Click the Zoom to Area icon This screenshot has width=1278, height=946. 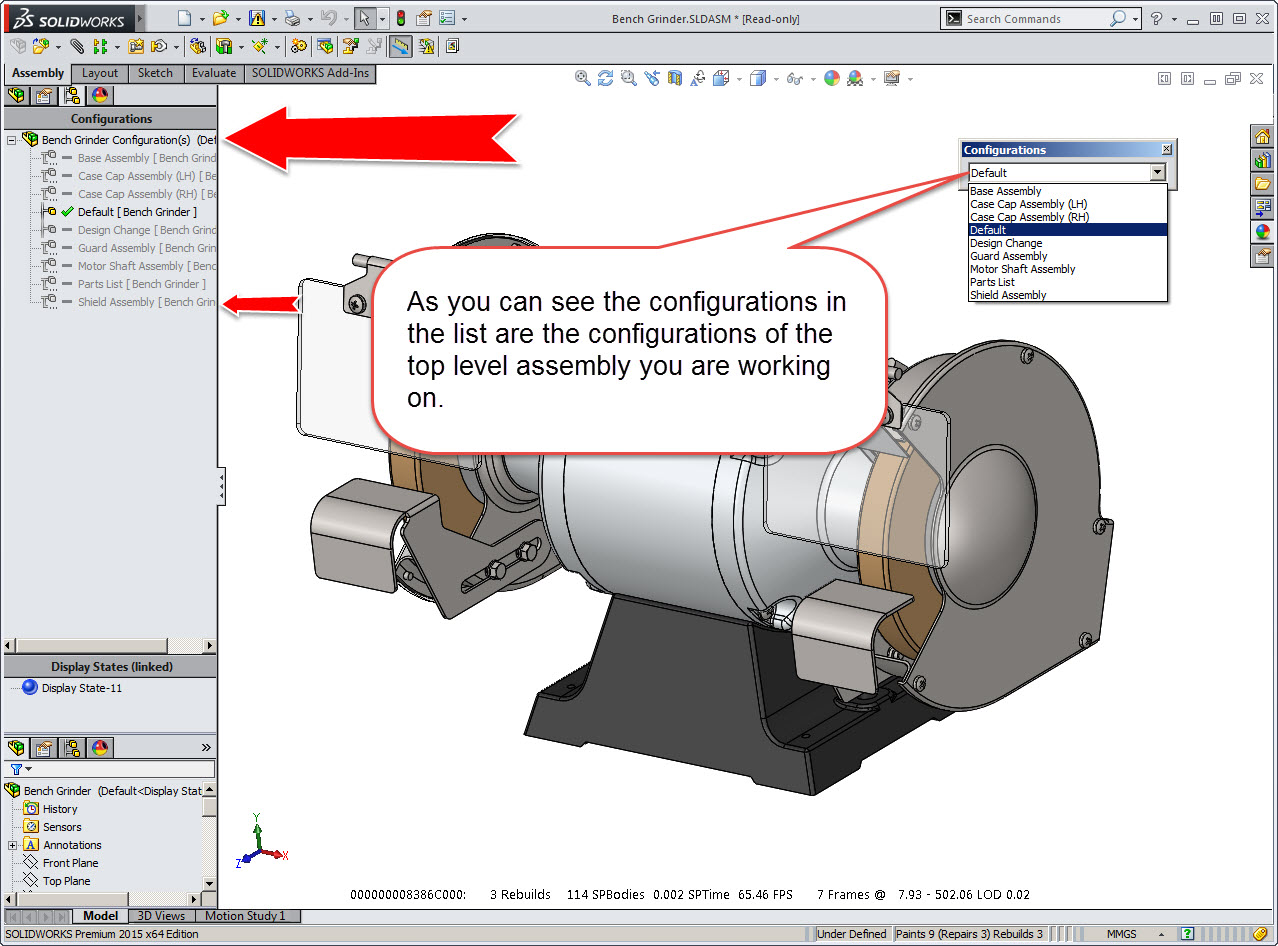[629, 78]
